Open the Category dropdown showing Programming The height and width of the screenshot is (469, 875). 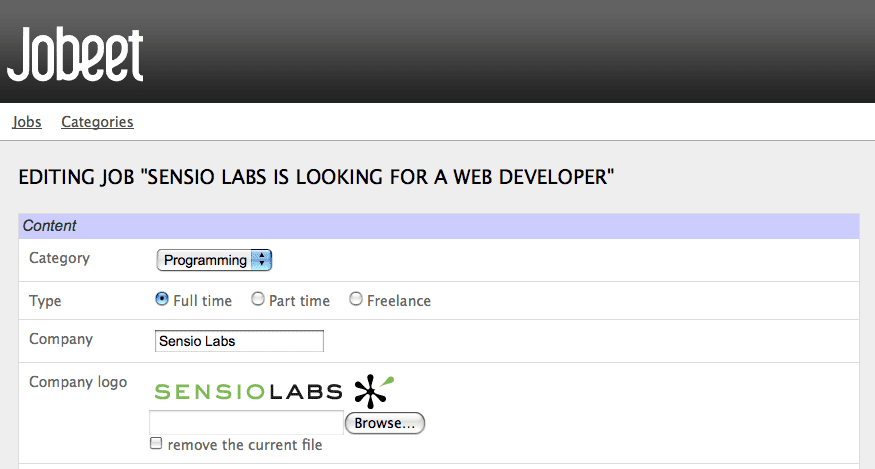(x=214, y=260)
